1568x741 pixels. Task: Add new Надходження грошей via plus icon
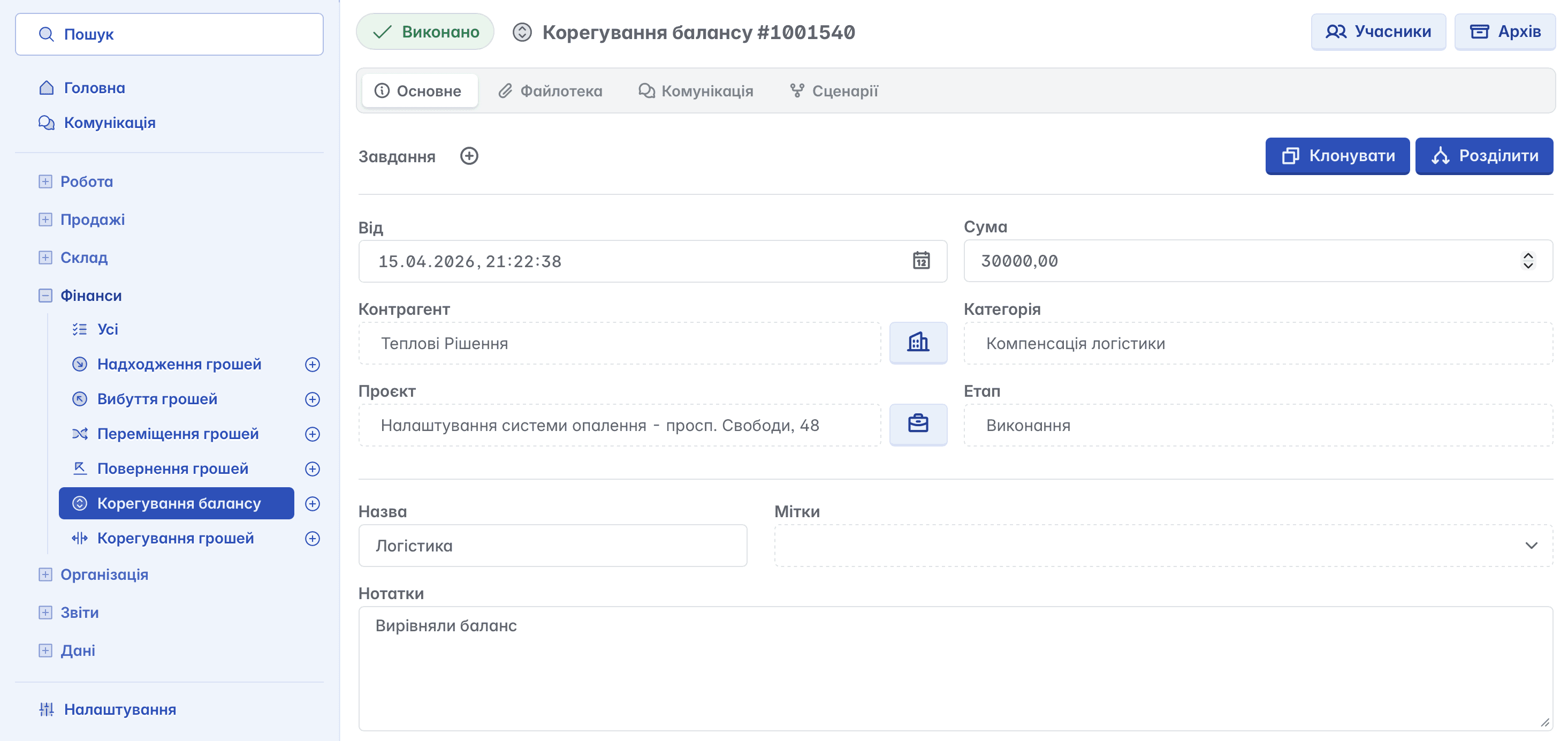click(x=312, y=364)
